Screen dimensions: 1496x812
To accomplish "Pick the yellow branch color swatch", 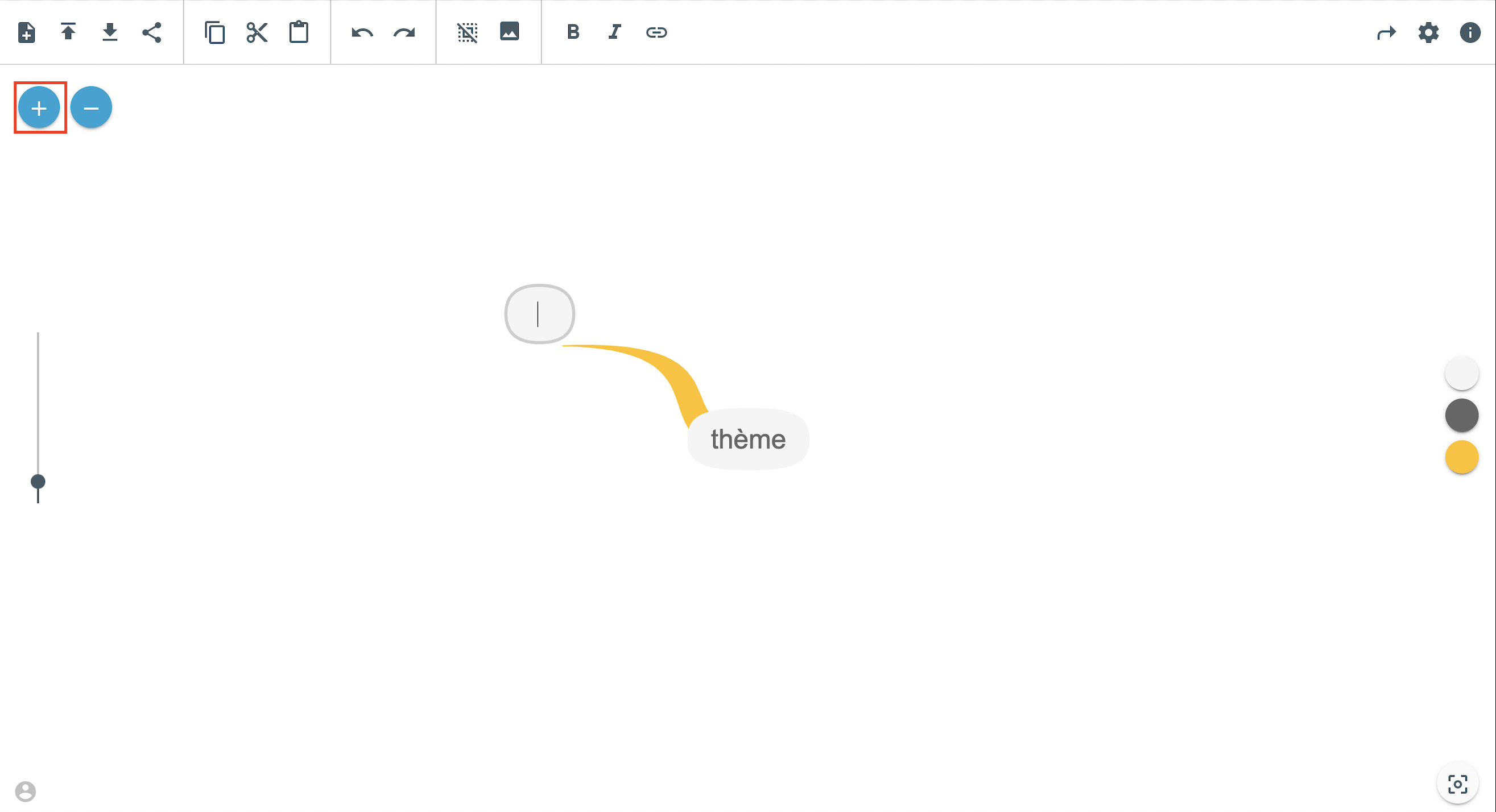I will [1461, 457].
